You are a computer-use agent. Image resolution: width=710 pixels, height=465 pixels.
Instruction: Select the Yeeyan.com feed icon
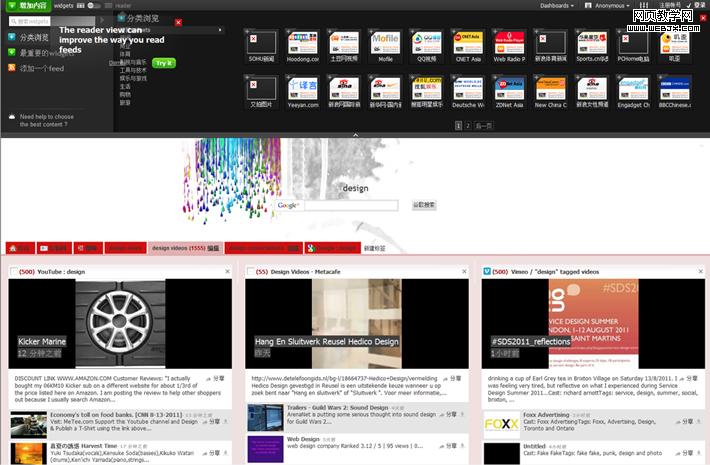pyautogui.click(x=302, y=88)
